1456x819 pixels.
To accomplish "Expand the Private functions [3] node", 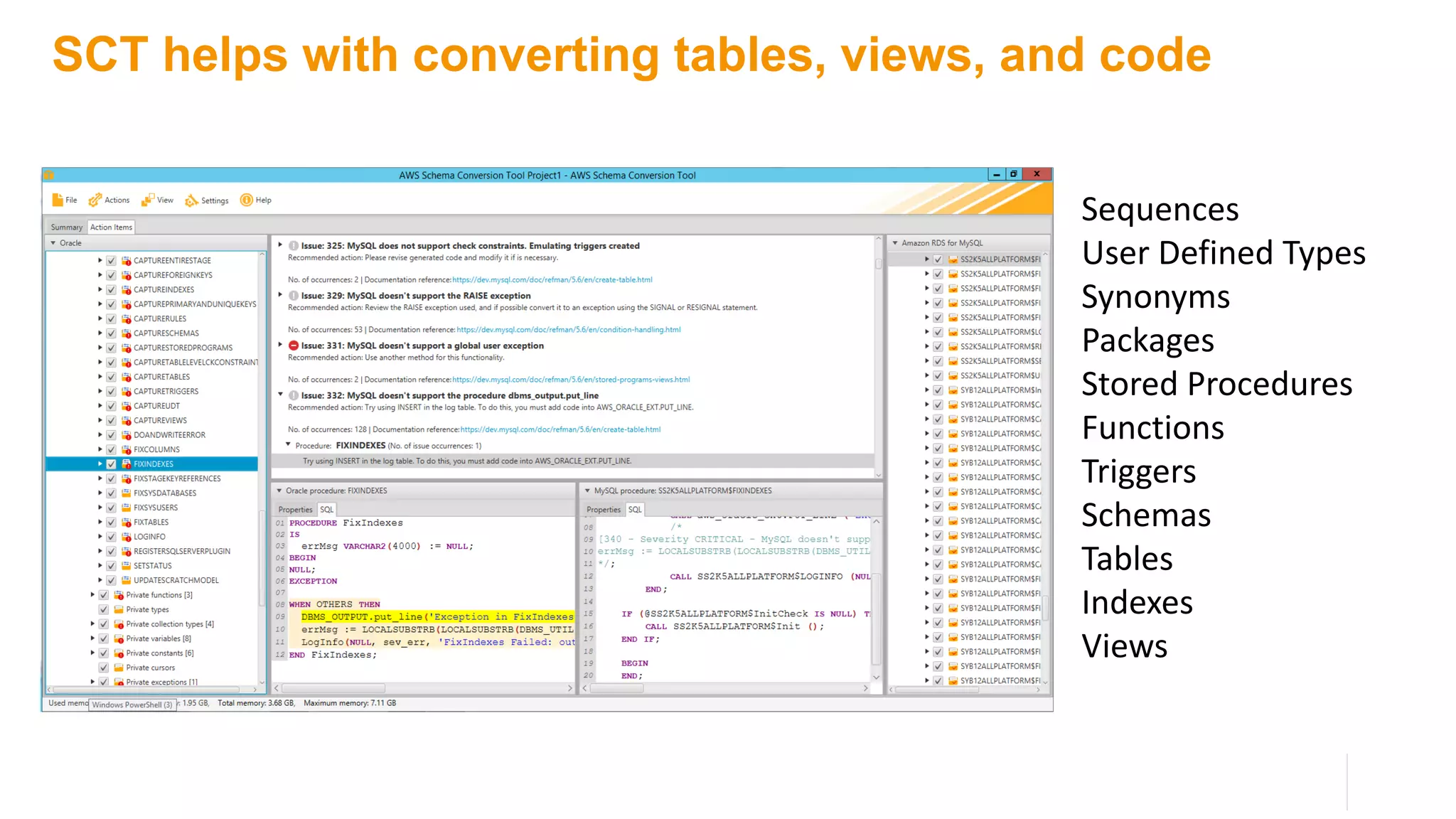I will pos(92,595).
